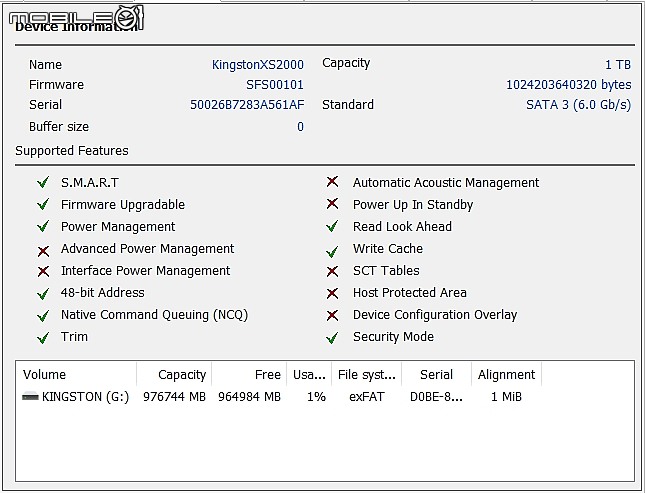Click the Read Look Ahead checkmark icon
This screenshot has width=645, height=493.
pos(332,226)
